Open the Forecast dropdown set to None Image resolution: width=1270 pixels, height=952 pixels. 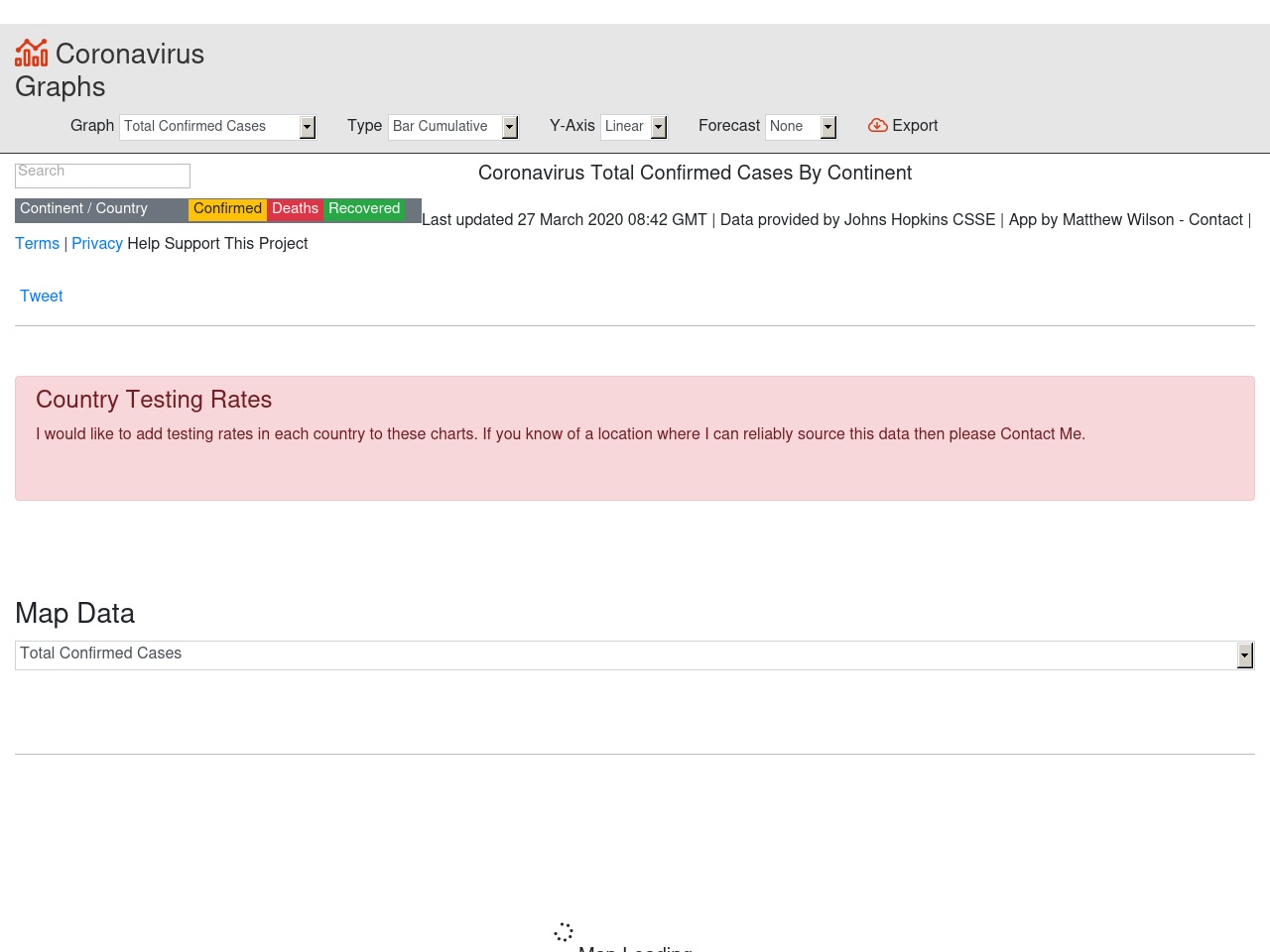click(x=802, y=127)
